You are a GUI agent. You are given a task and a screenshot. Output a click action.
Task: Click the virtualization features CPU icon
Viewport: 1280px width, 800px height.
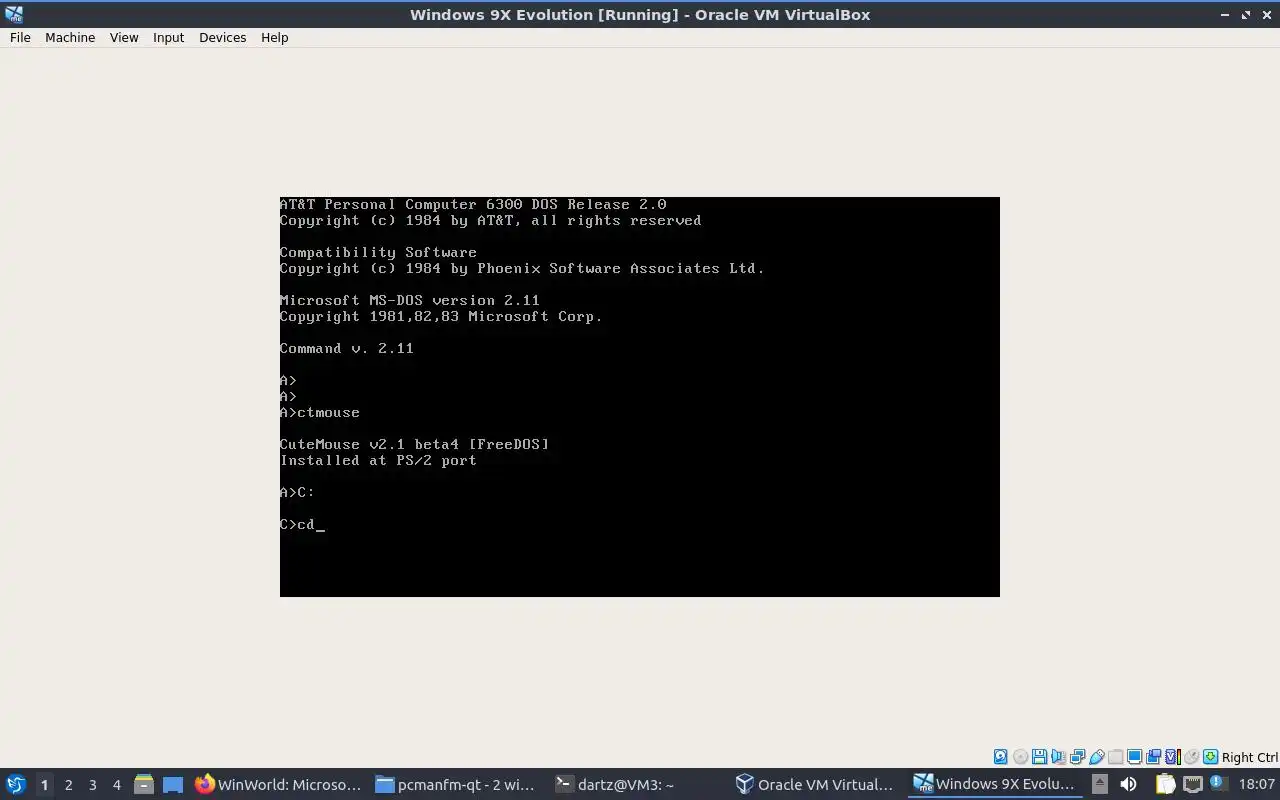click(x=1173, y=757)
